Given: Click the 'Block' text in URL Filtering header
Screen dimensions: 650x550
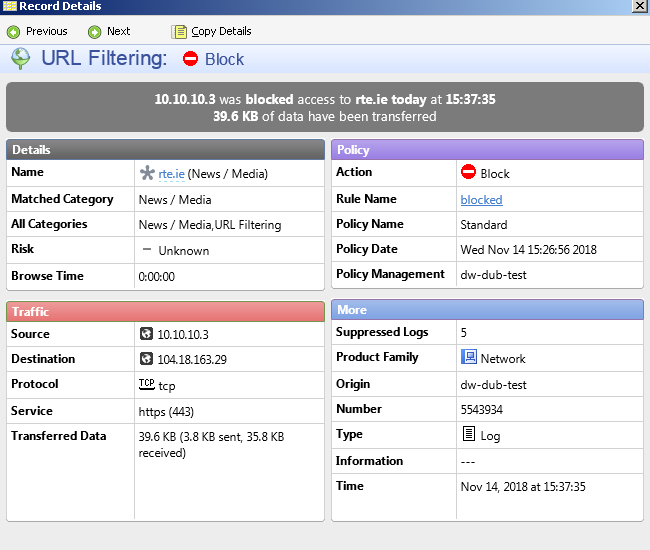Looking at the screenshot, I should (x=225, y=59).
